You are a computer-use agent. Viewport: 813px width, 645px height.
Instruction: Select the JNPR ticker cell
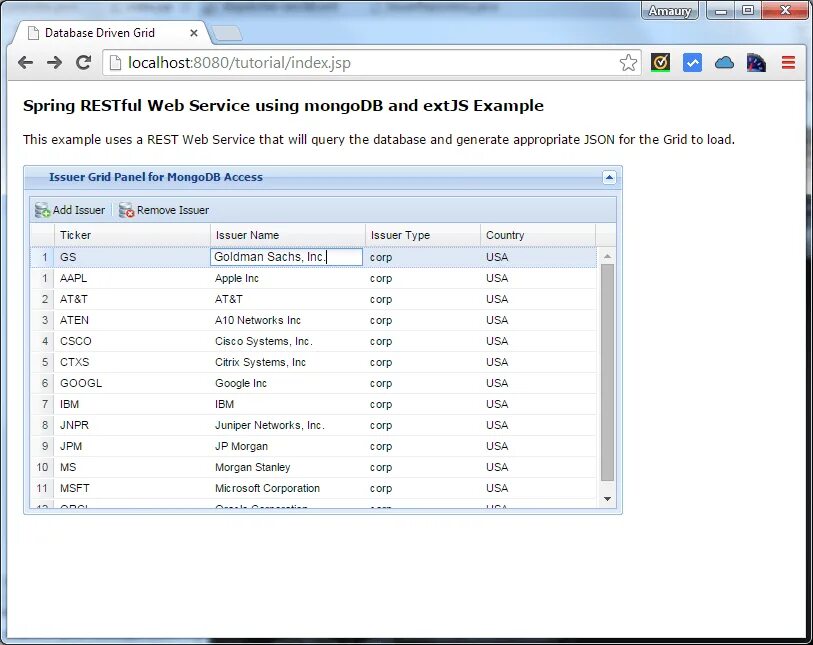132,425
